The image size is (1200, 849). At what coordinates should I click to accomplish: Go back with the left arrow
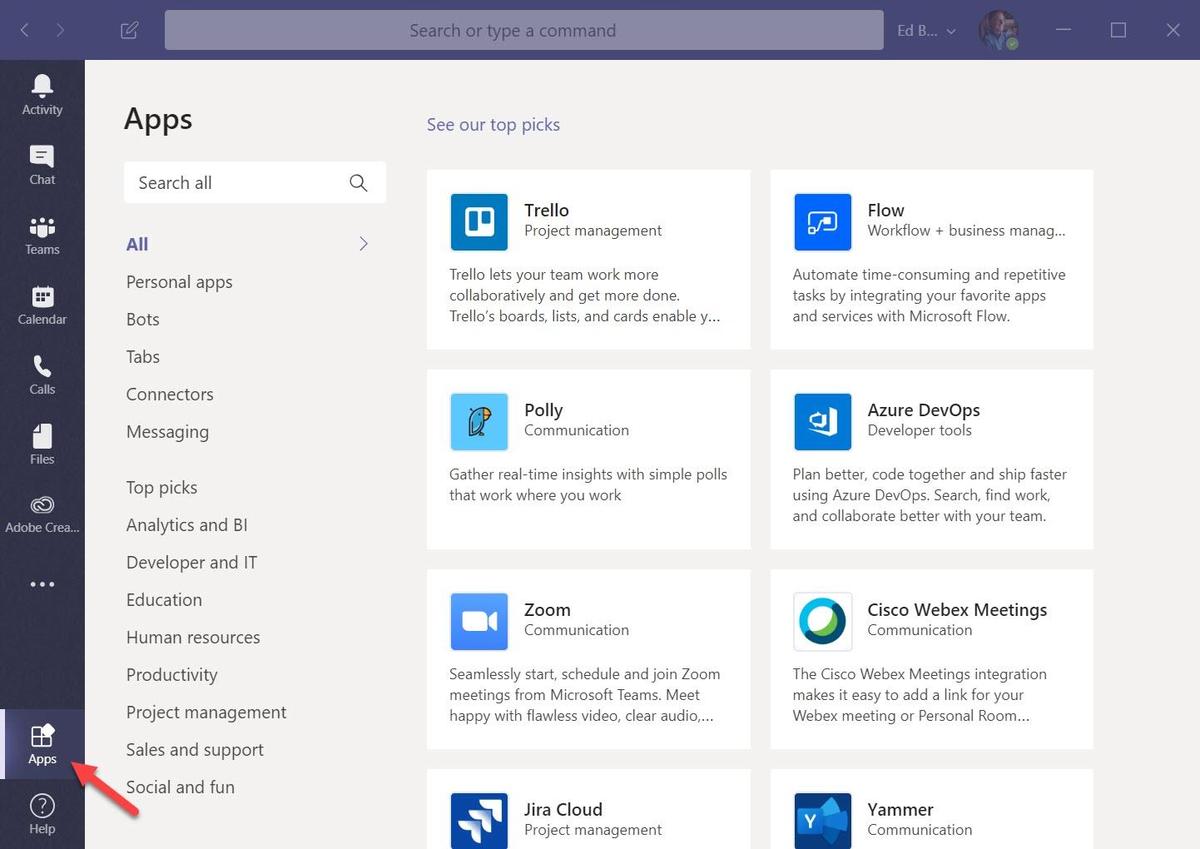(x=25, y=30)
